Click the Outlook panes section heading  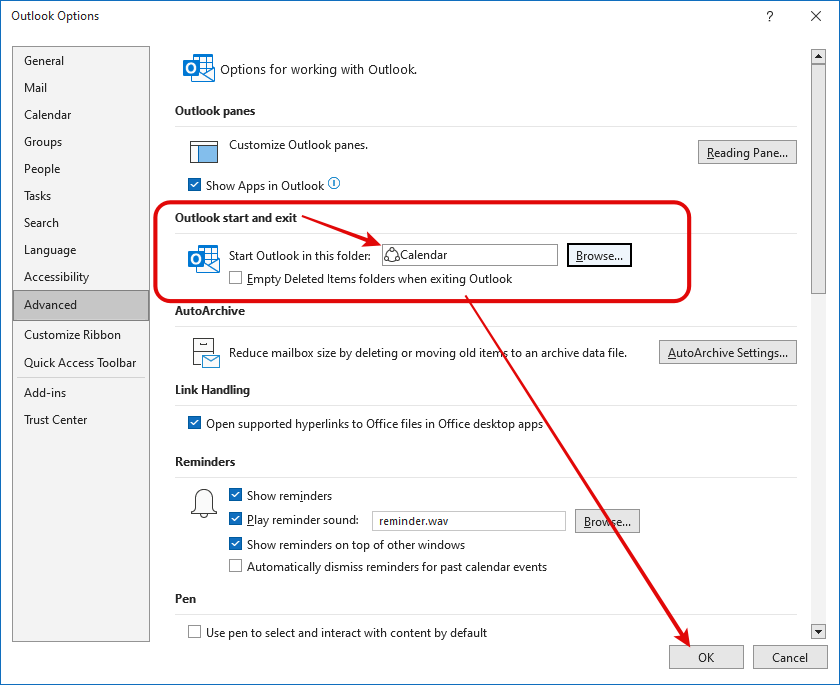pyautogui.click(x=215, y=110)
